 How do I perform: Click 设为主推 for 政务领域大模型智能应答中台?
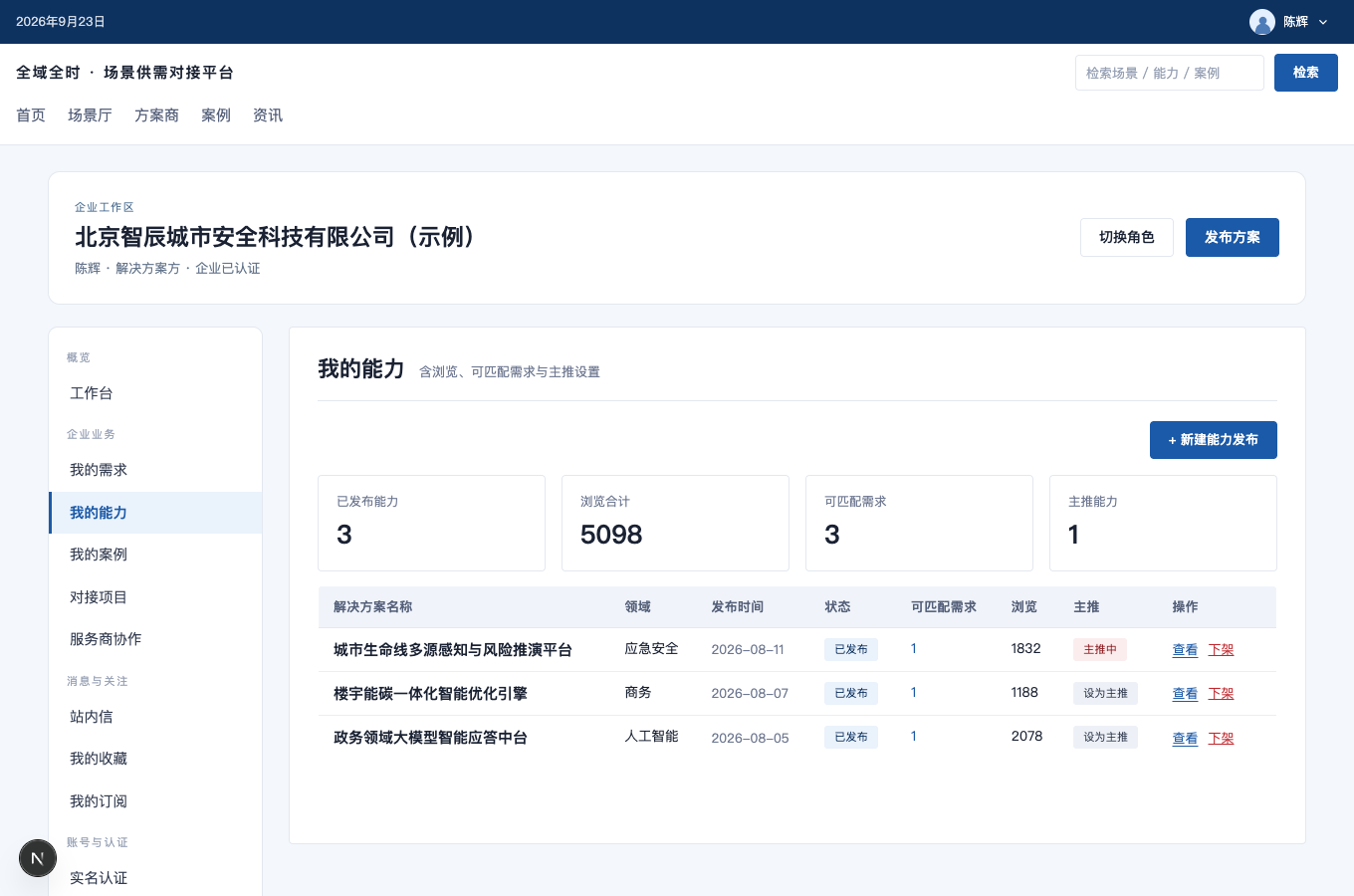click(1105, 737)
